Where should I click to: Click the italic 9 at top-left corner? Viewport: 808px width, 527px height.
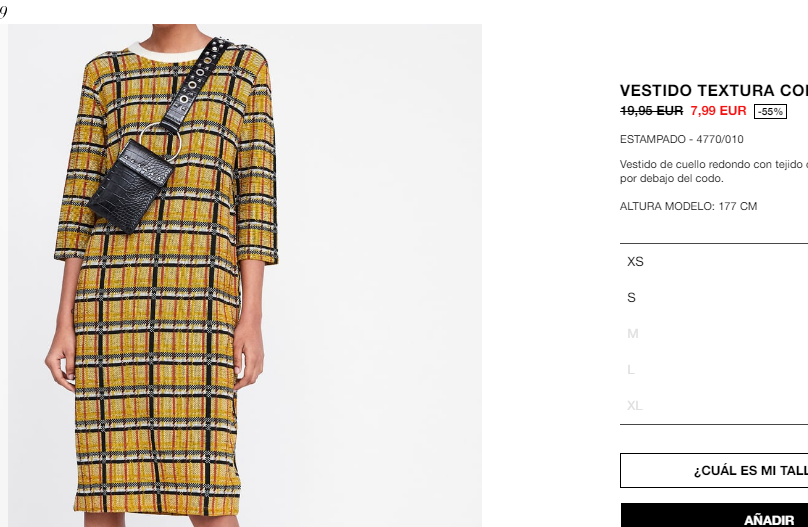point(3,11)
